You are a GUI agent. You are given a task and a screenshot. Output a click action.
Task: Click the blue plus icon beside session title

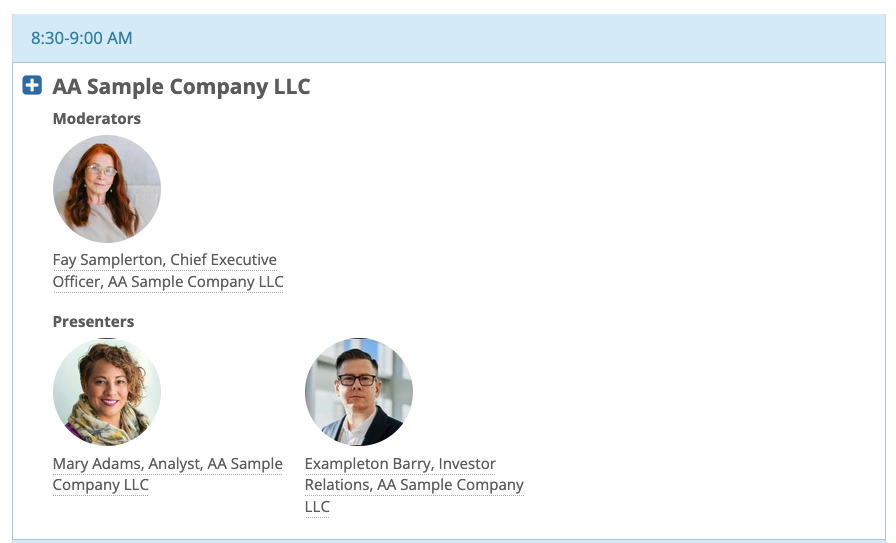32,87
